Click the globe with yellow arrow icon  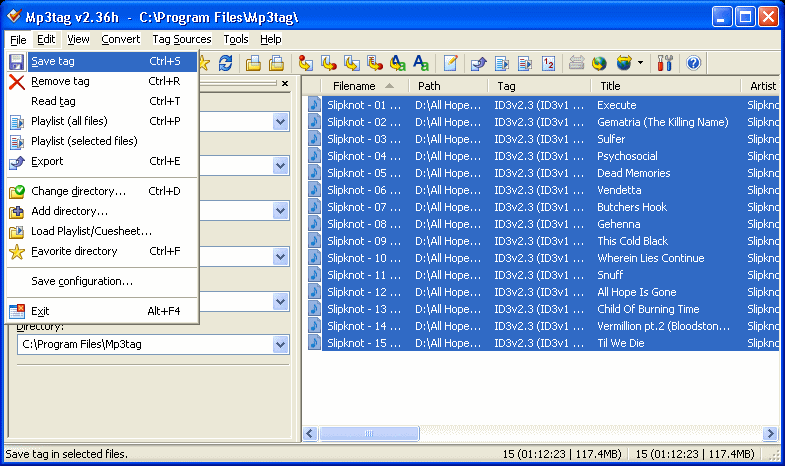tap(599, 63)
